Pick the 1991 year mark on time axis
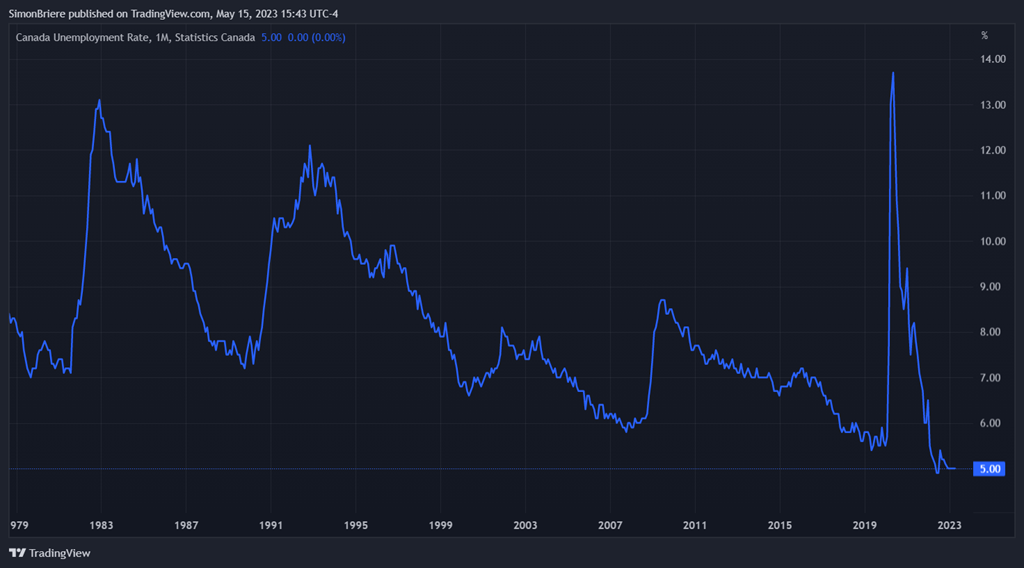 tap(270, 525)
